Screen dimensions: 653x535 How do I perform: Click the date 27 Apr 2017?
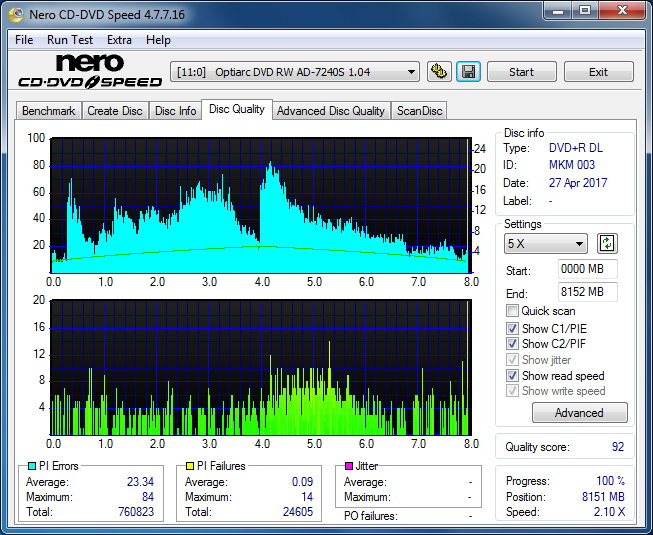click(x=578, y=183)
